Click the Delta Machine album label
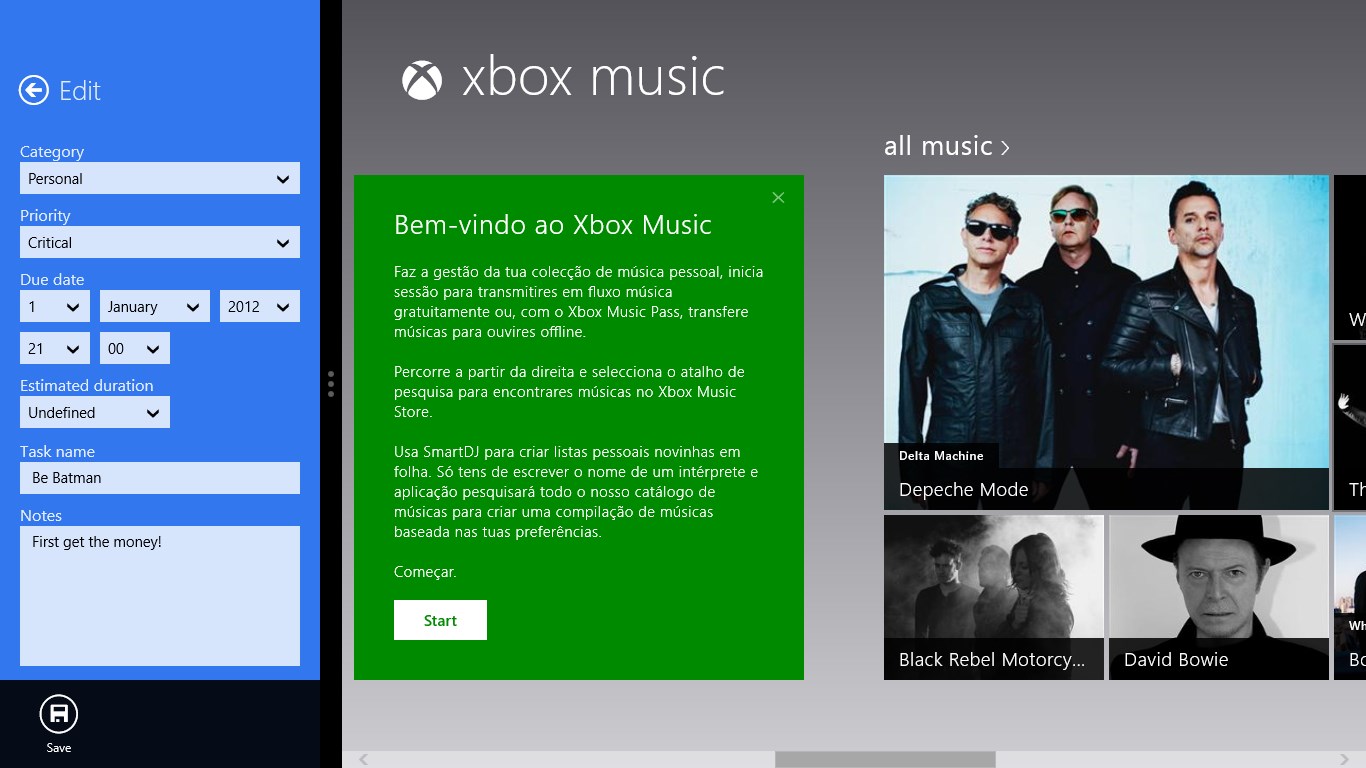 coord(941,456)
